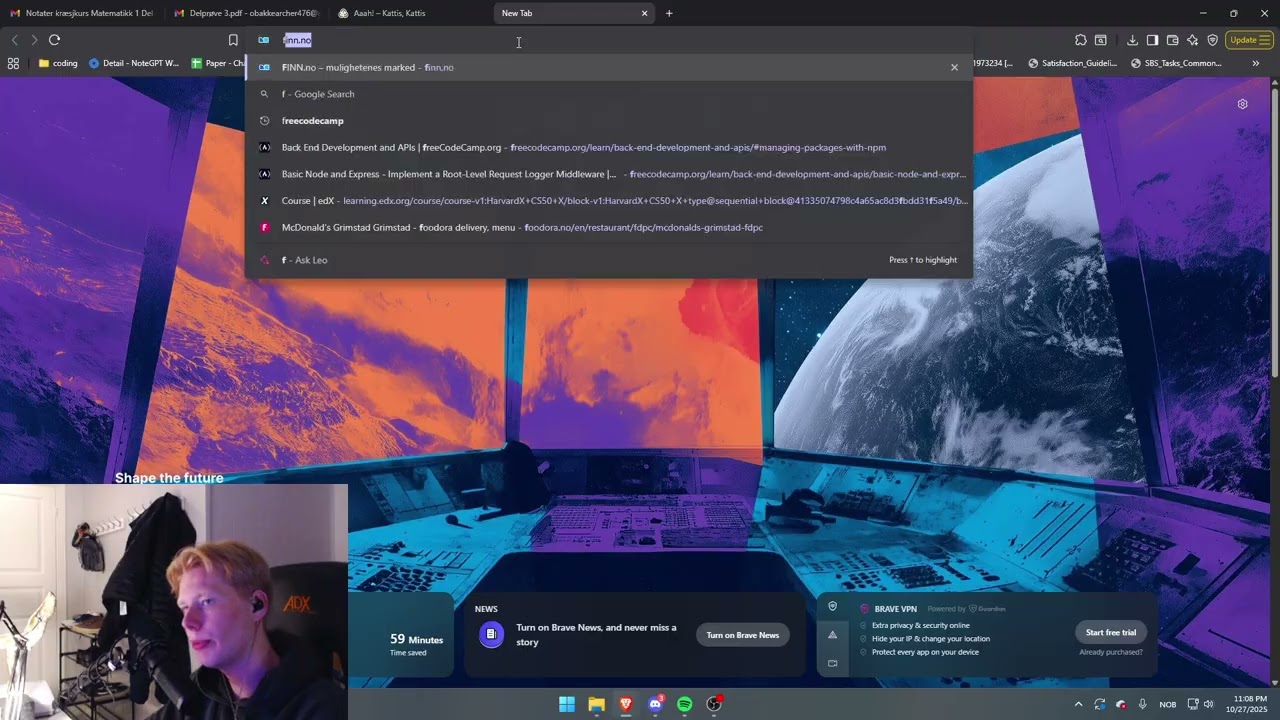The image size is (1280, 720).
Task: Switch to the Aaah! – Kattis tab
Action: [x=410, y=13]
